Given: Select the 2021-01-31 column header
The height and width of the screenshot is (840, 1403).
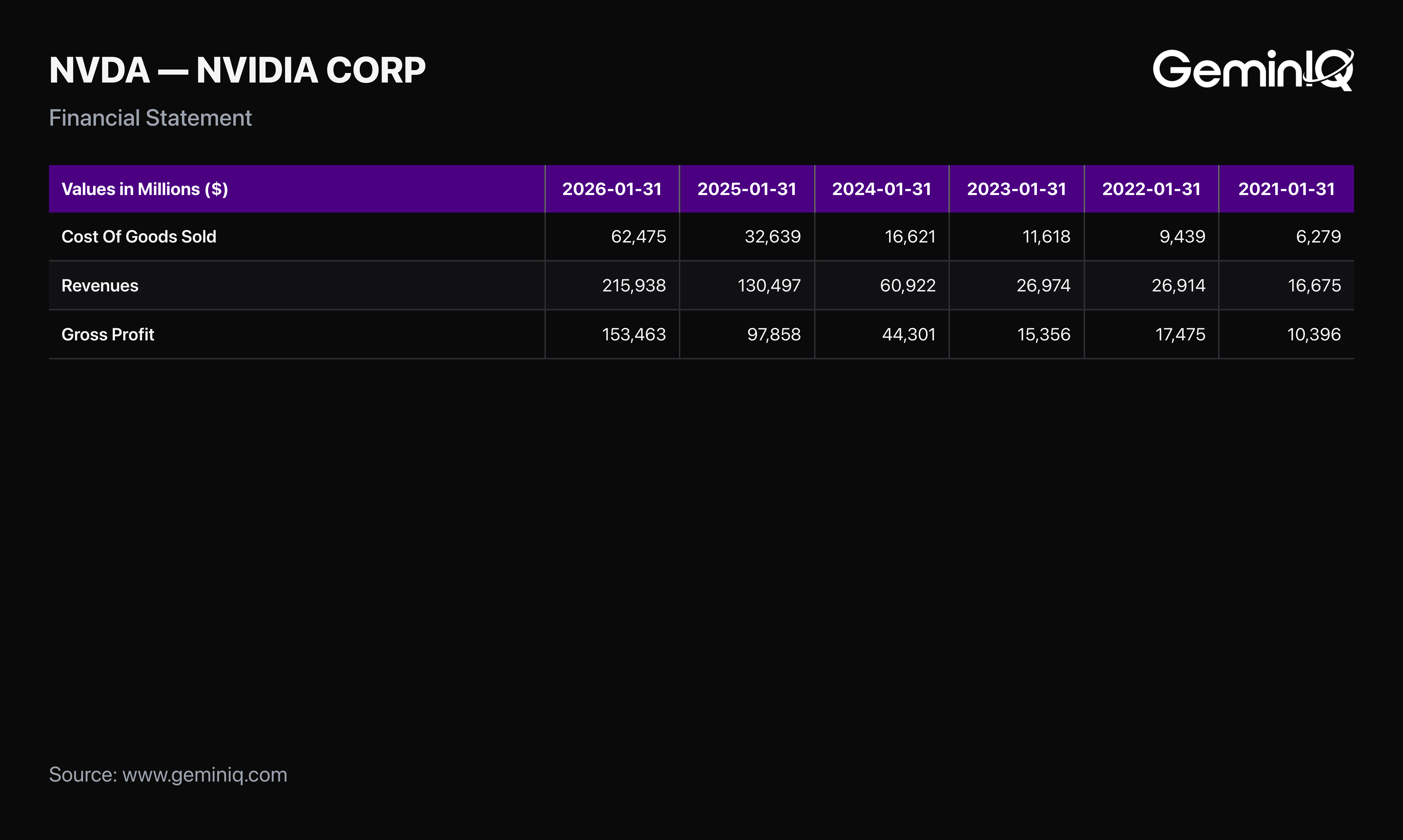Looking at the screenshot, I should coord(1286,189).
